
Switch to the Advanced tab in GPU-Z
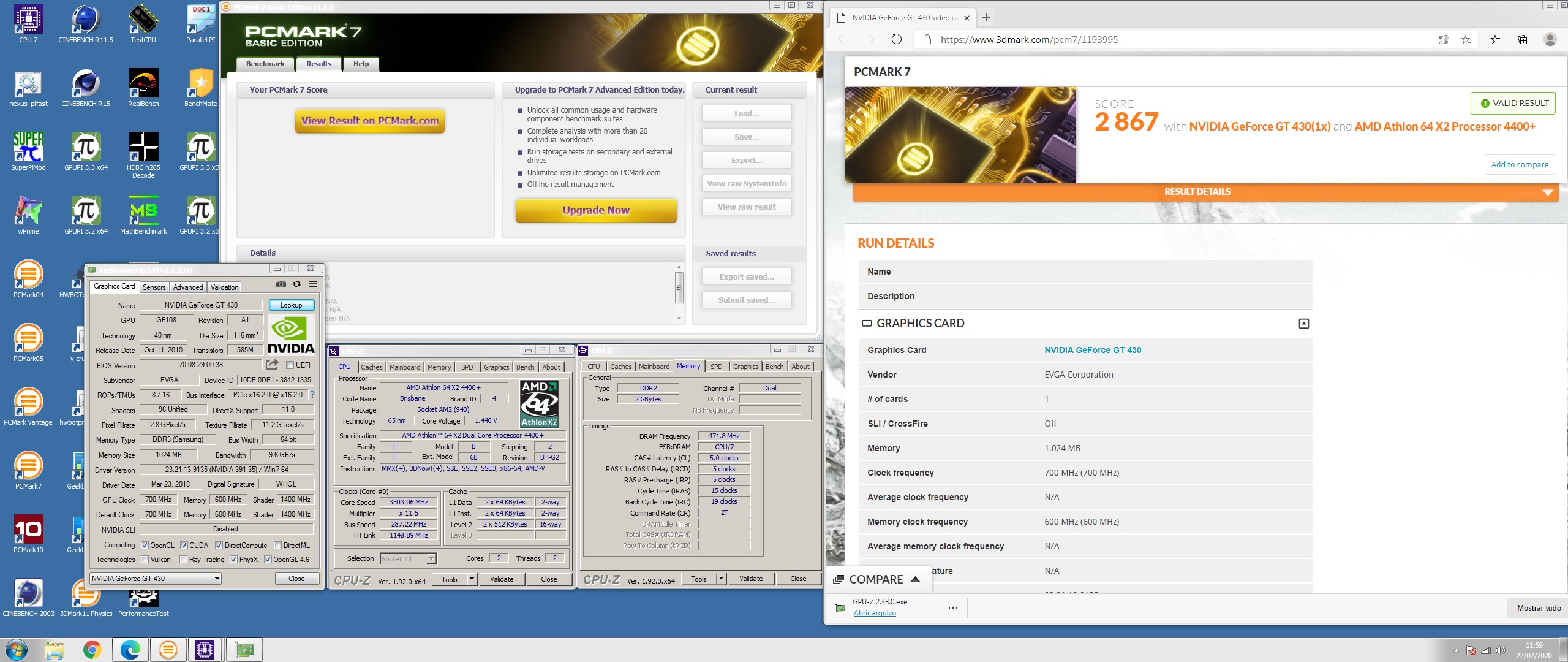188,287
